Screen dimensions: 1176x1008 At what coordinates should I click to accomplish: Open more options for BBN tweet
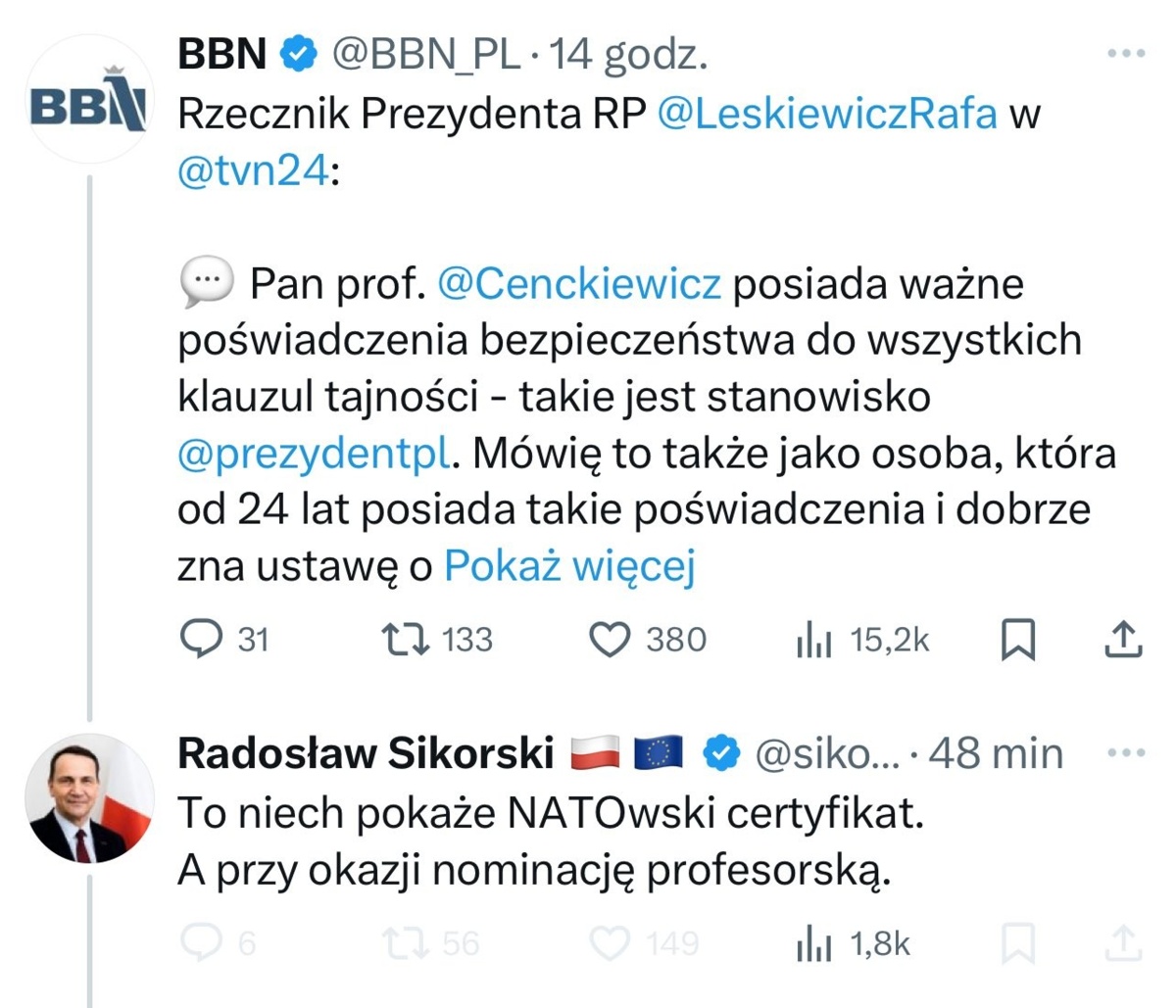1126,54
